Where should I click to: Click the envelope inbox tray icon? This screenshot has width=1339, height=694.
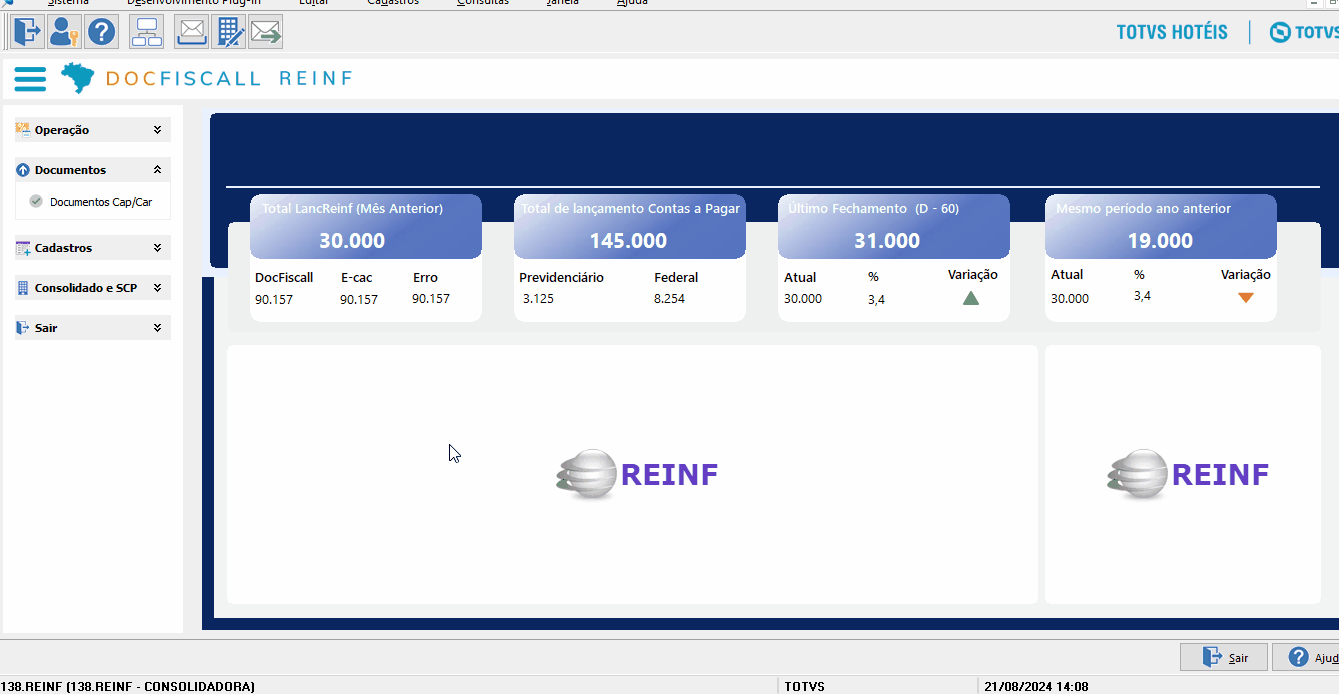point(191,32)
